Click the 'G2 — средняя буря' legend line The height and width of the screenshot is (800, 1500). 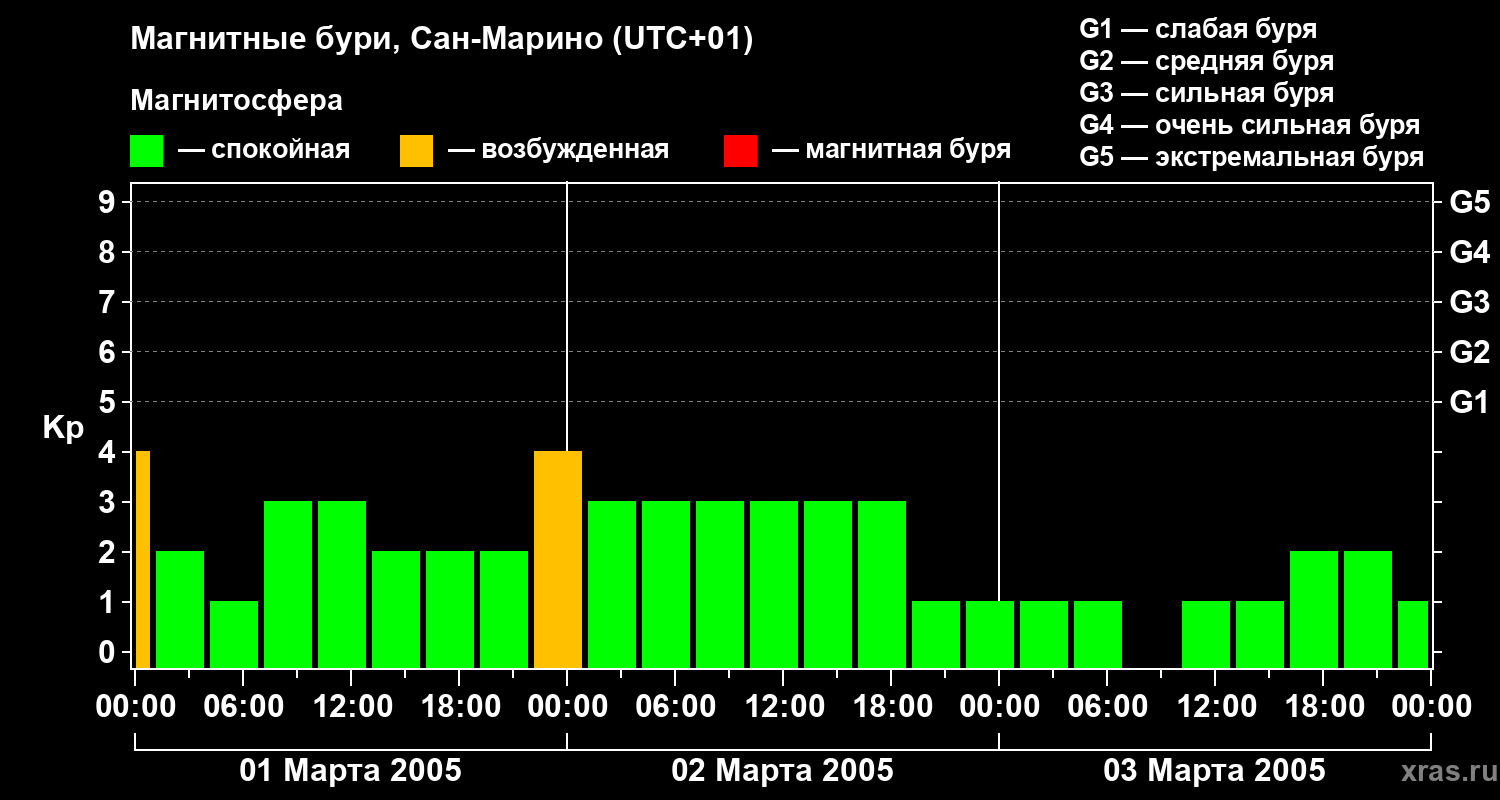point(1206,60)
